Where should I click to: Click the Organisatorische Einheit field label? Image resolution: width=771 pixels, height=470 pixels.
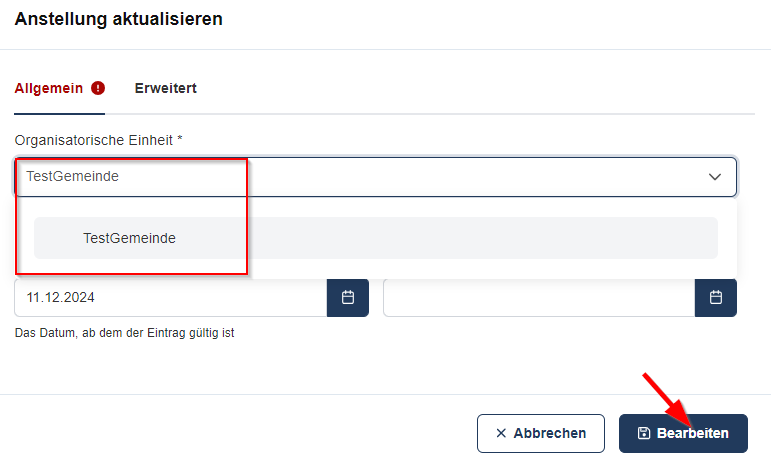click(x=94, y=139)
